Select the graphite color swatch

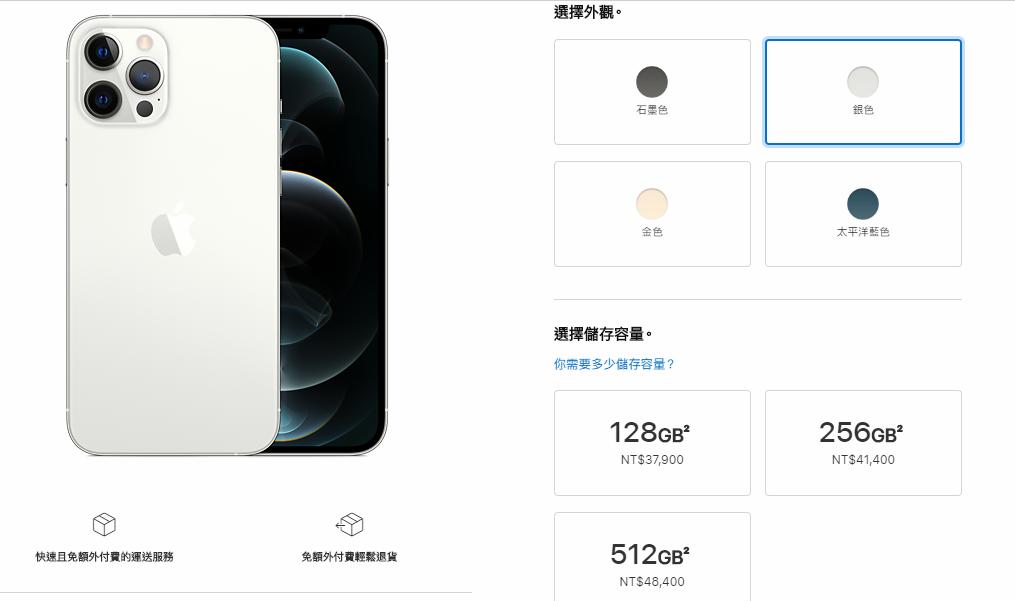click(652, 82)
